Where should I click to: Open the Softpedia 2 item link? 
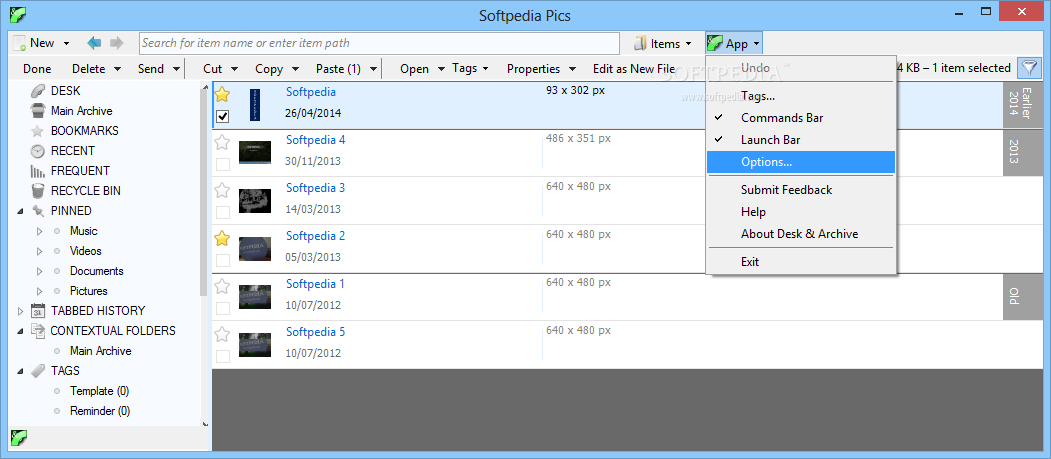(x=316, y=236)
